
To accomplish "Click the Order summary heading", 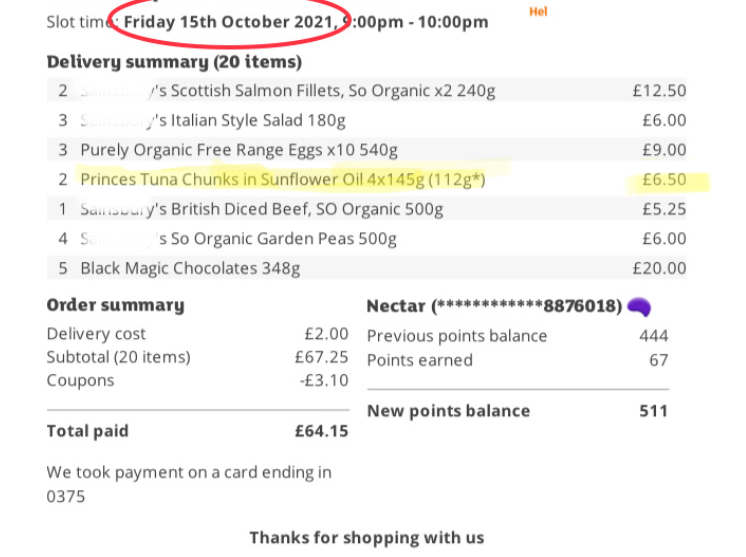I will (x=116, y=306).
